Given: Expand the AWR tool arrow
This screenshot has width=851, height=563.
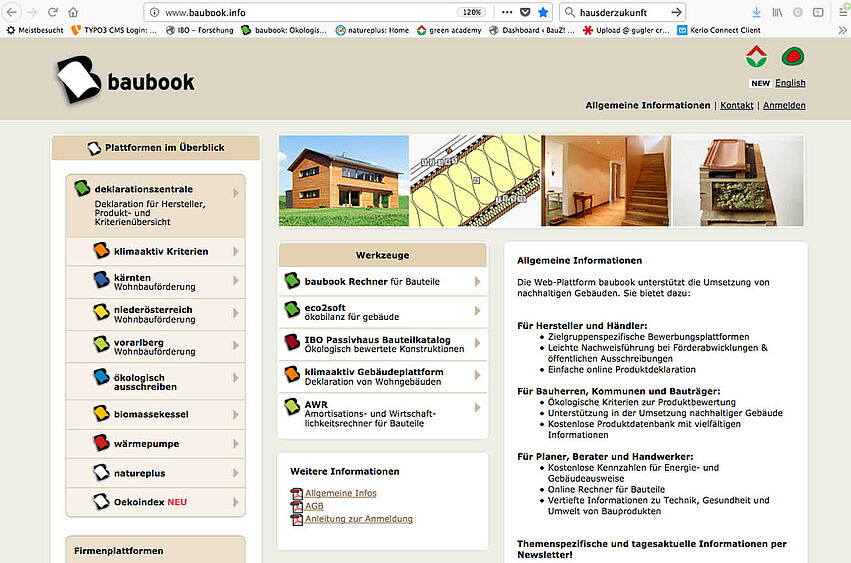Looking at the screenshot, I should coord(478,407).
